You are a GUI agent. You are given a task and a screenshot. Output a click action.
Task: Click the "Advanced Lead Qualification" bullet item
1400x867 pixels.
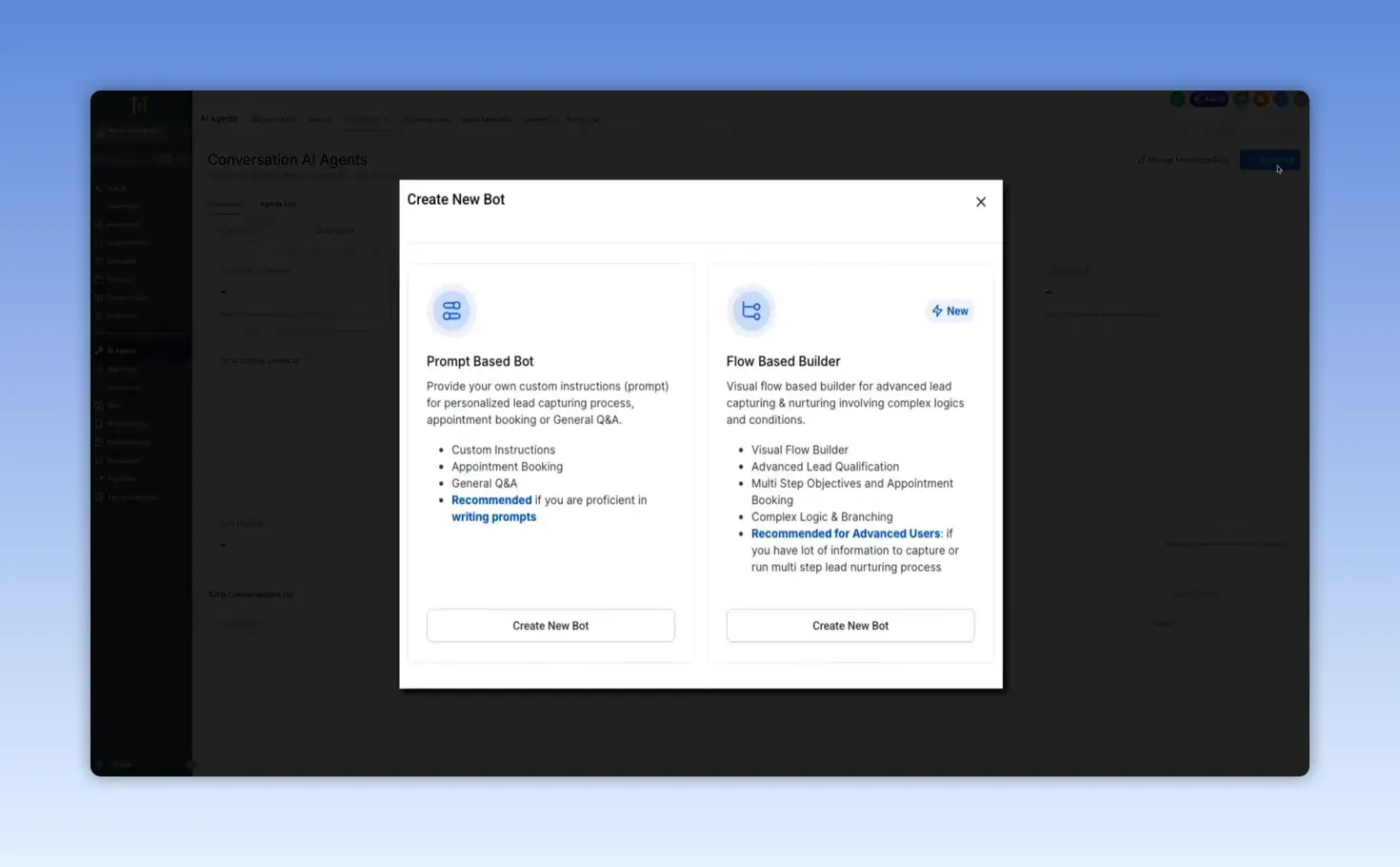[x=825, y=467]
